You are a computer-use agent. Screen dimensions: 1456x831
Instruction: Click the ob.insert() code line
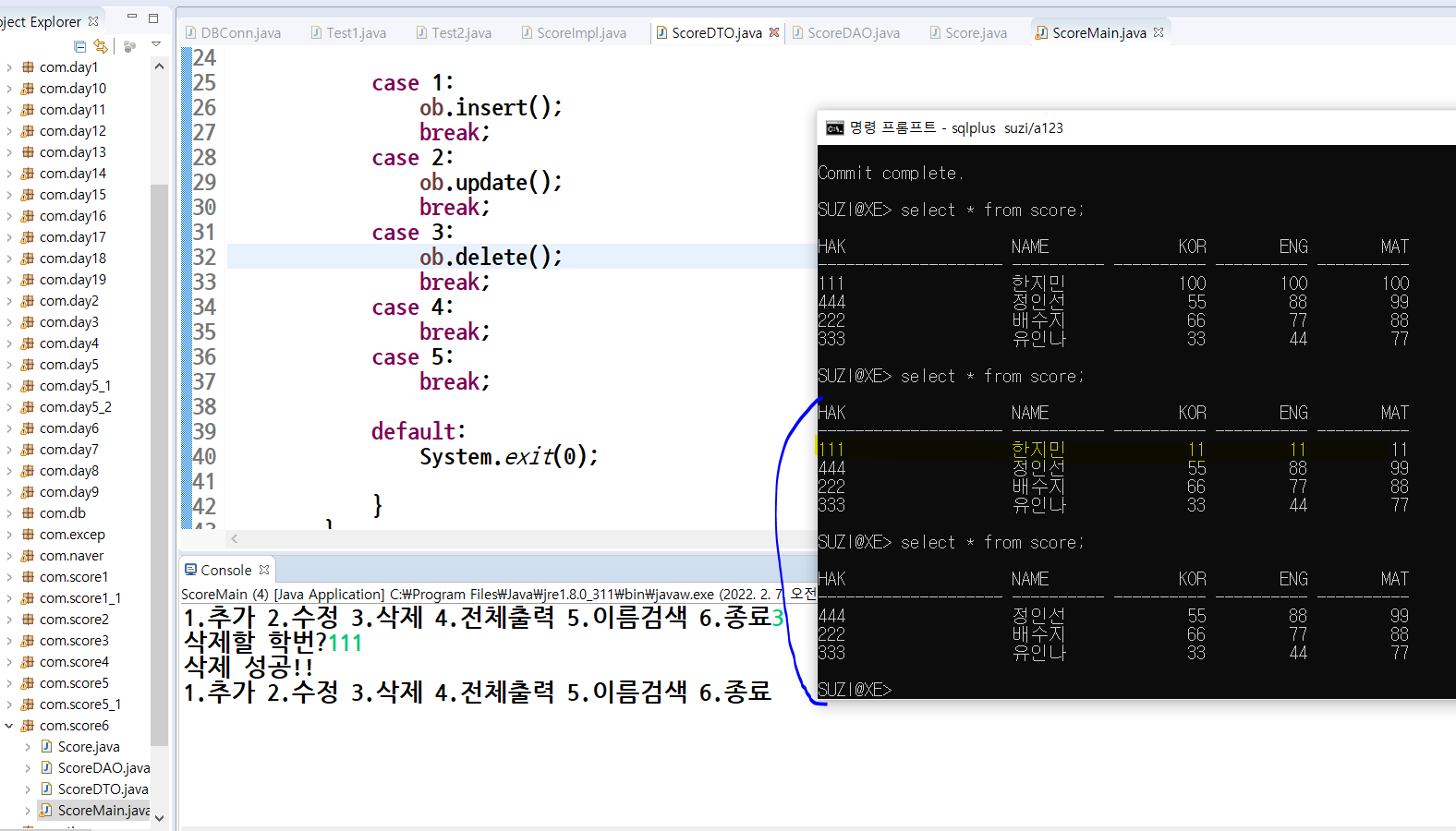(491, 107)
